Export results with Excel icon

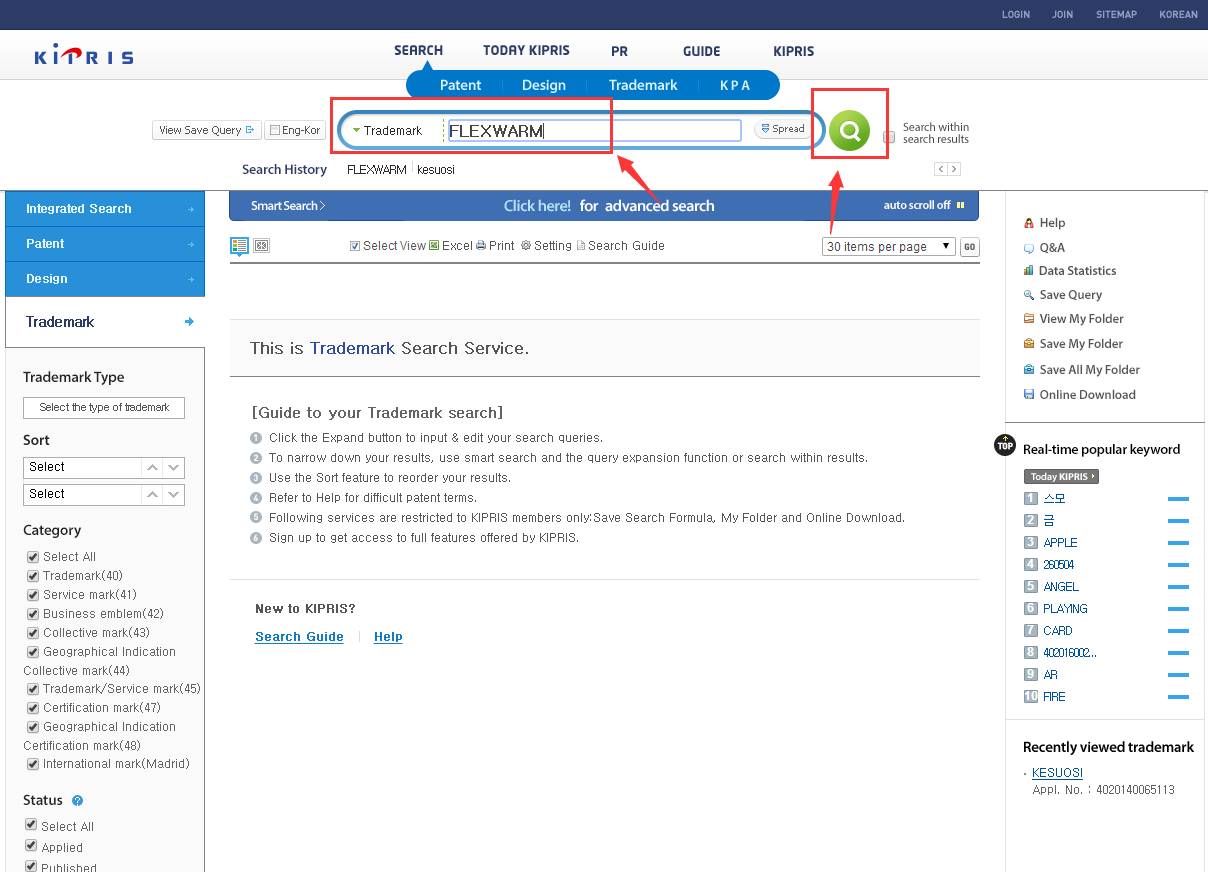point(434,246)
